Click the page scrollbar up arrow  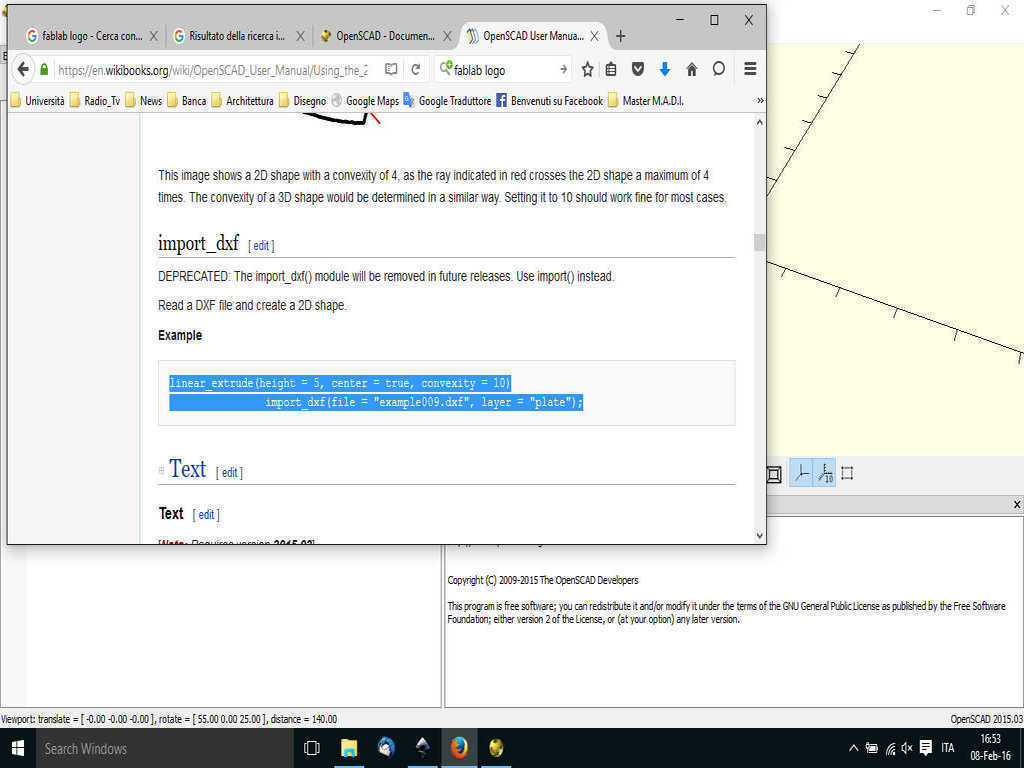[x=759, y=122]
